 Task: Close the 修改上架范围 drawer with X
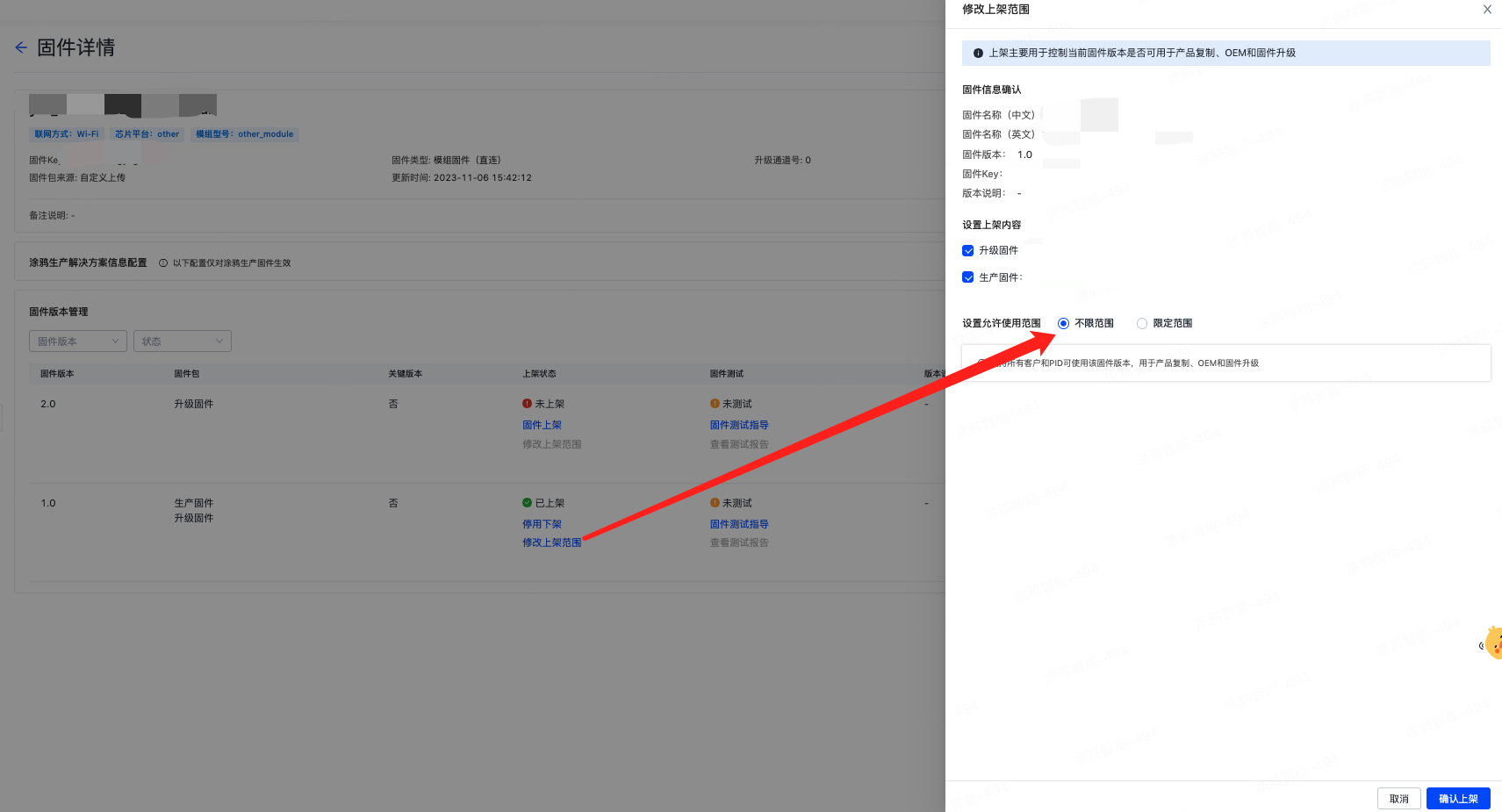coord(1487,10)
